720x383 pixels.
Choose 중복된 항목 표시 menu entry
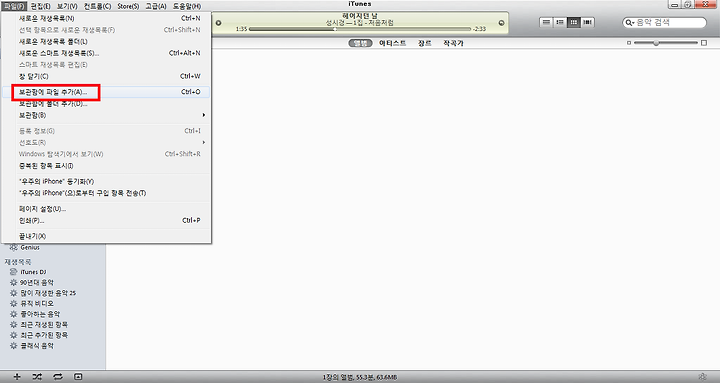106,166
